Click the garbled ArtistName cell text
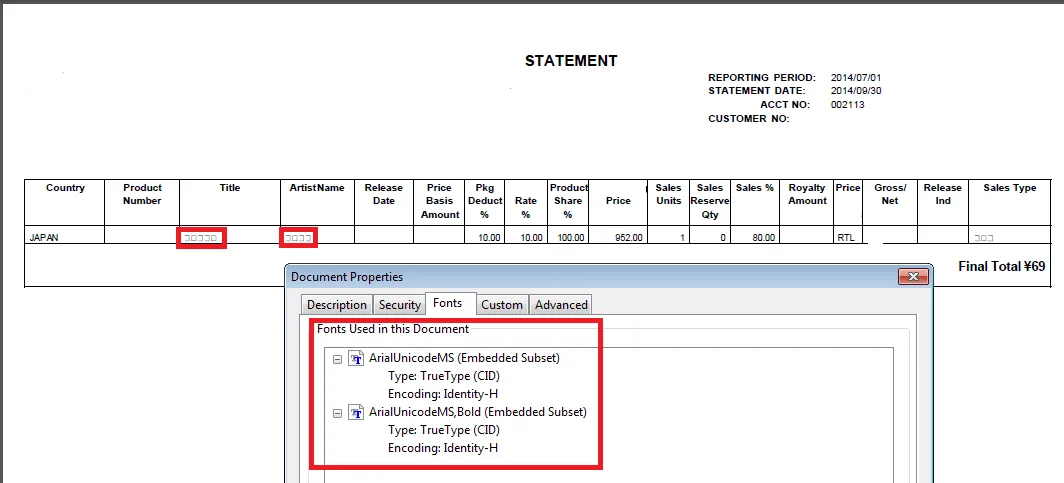The width and height of the screenshot is (1064, 483). coord(299,238)
